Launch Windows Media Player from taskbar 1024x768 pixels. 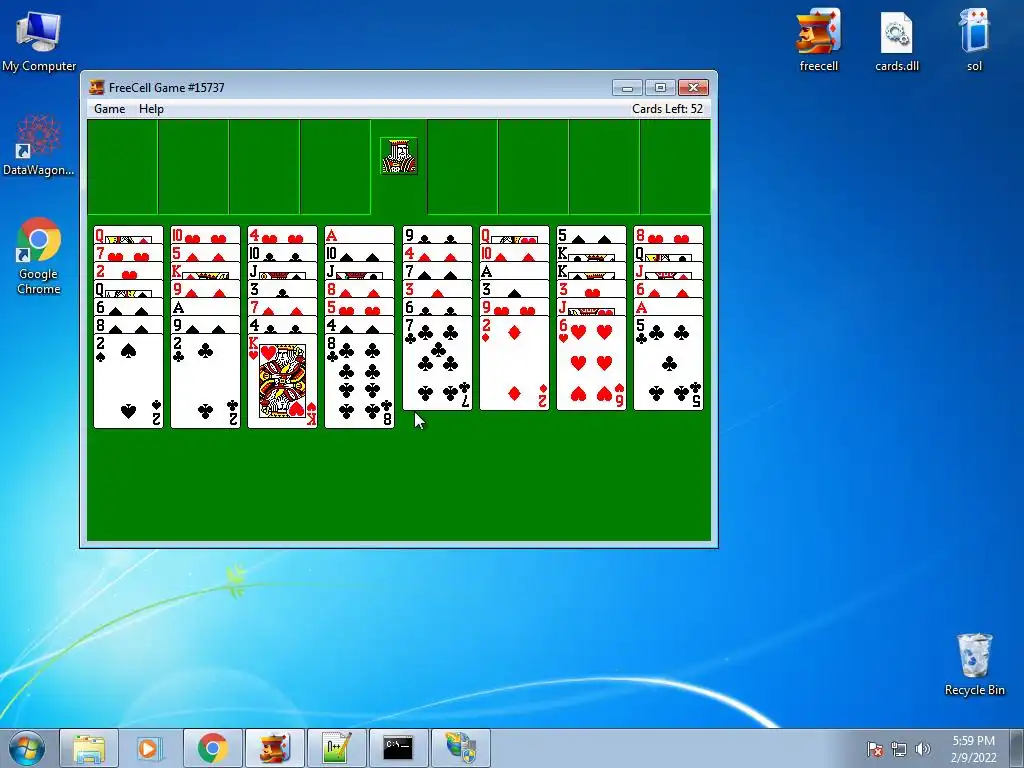151,748
